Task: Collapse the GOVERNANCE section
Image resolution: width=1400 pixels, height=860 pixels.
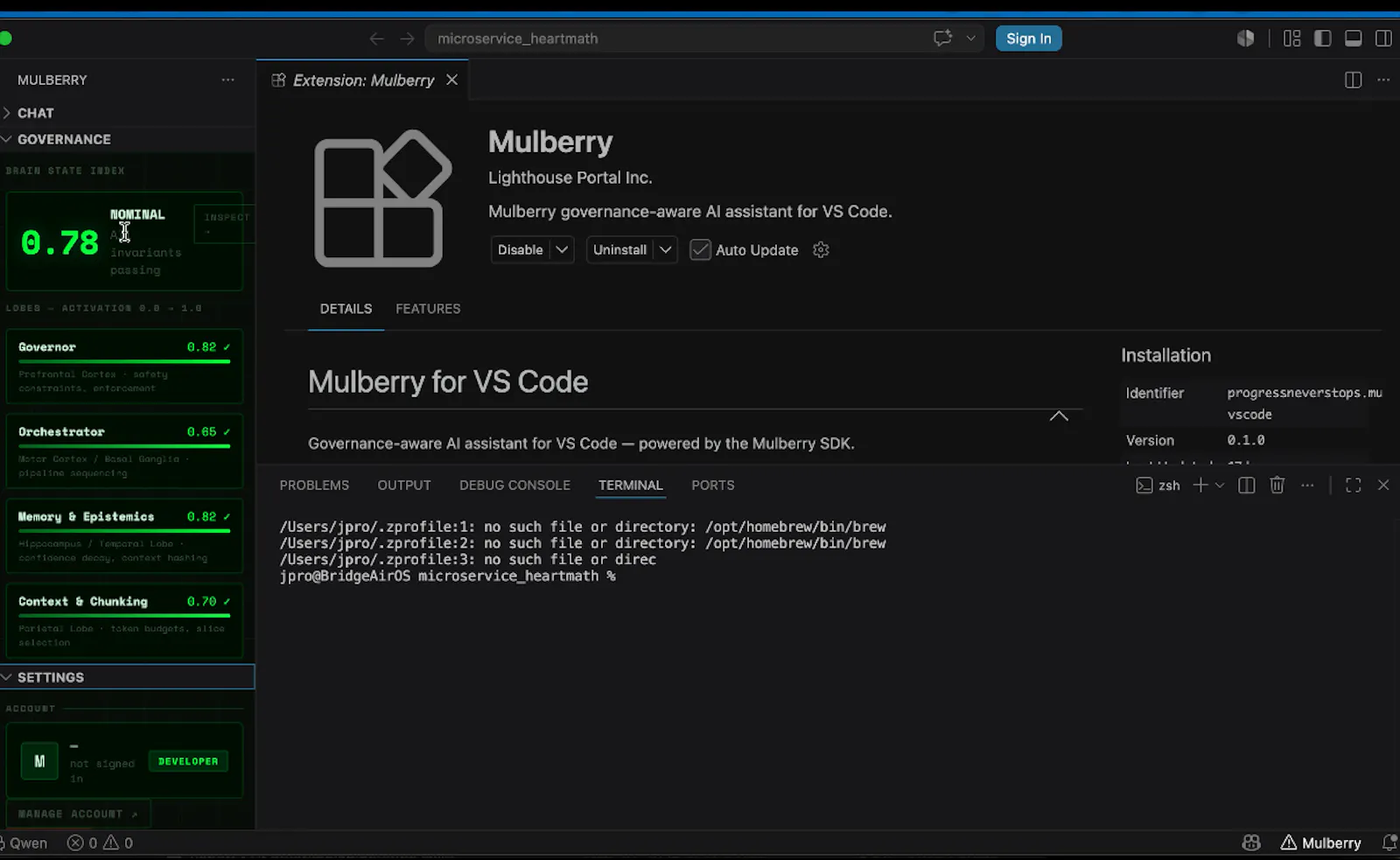Action: (x=128, y=139)
